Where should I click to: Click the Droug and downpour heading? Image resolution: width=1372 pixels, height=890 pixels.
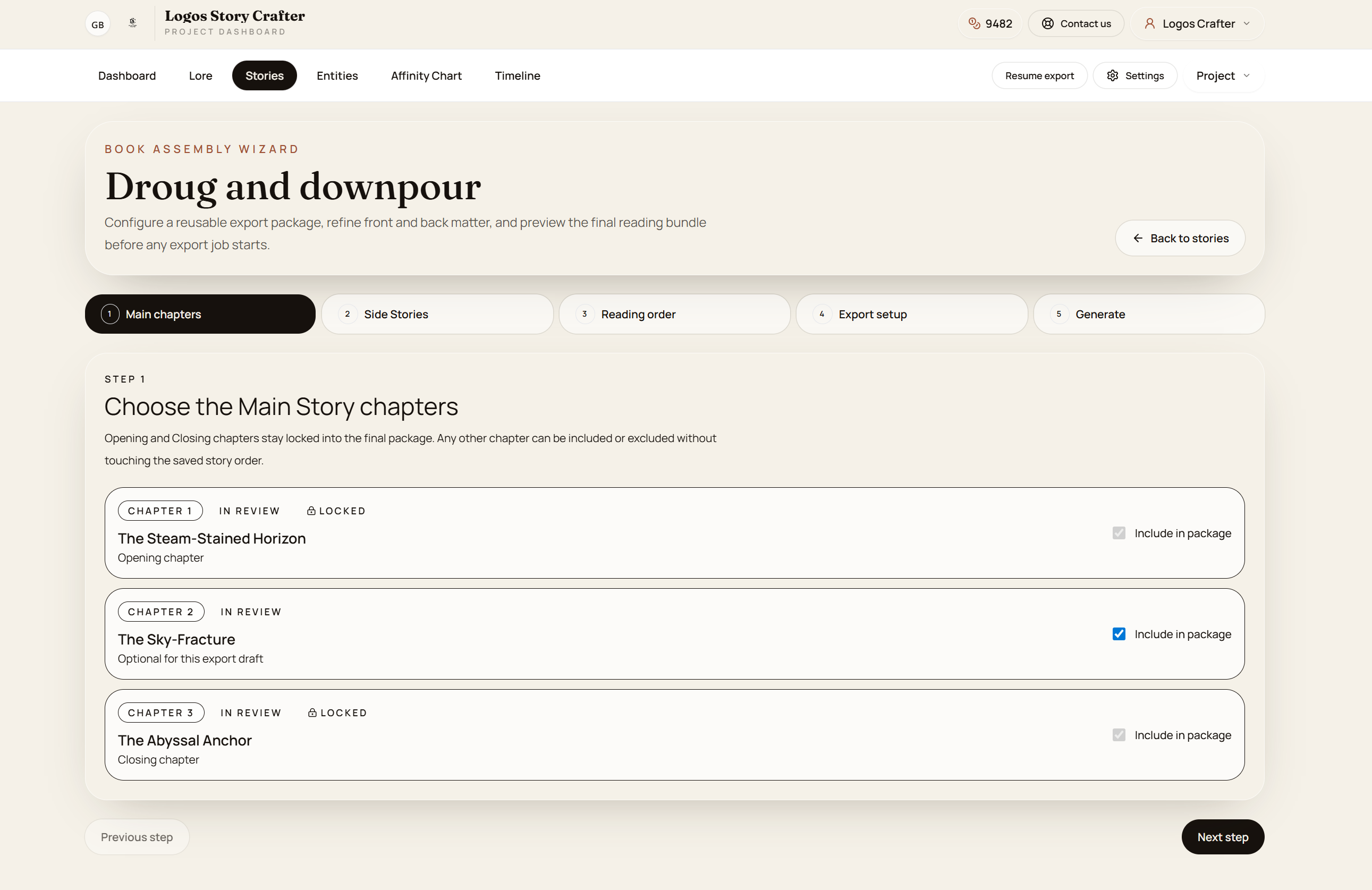[293, 187]
